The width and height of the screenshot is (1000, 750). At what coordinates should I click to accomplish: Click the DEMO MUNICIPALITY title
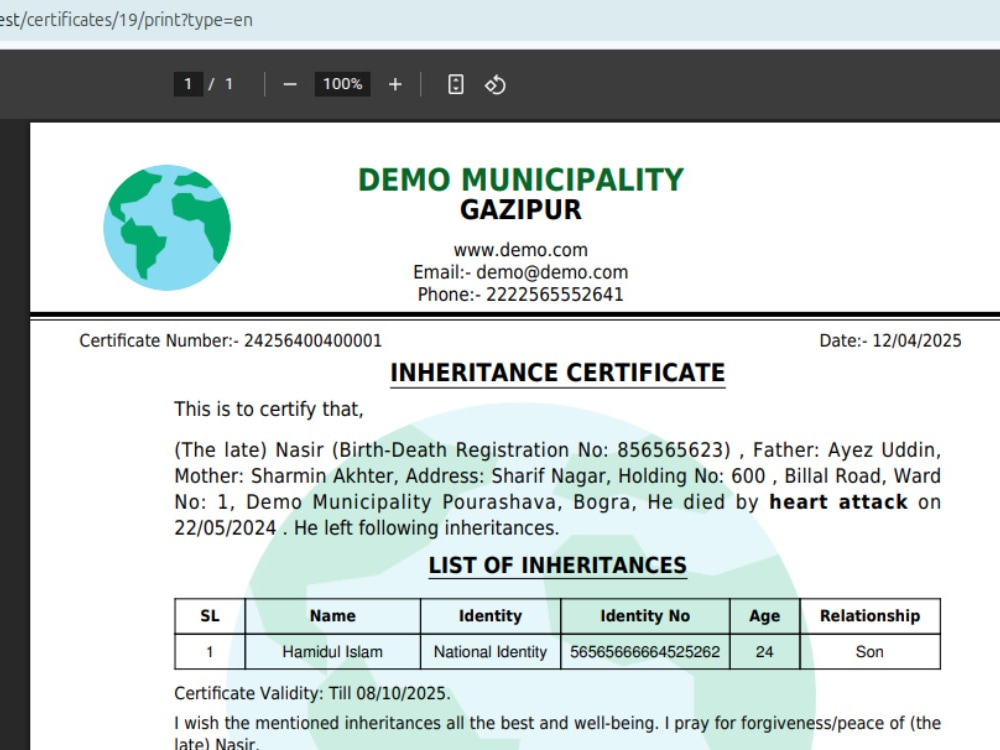[520, 180]
